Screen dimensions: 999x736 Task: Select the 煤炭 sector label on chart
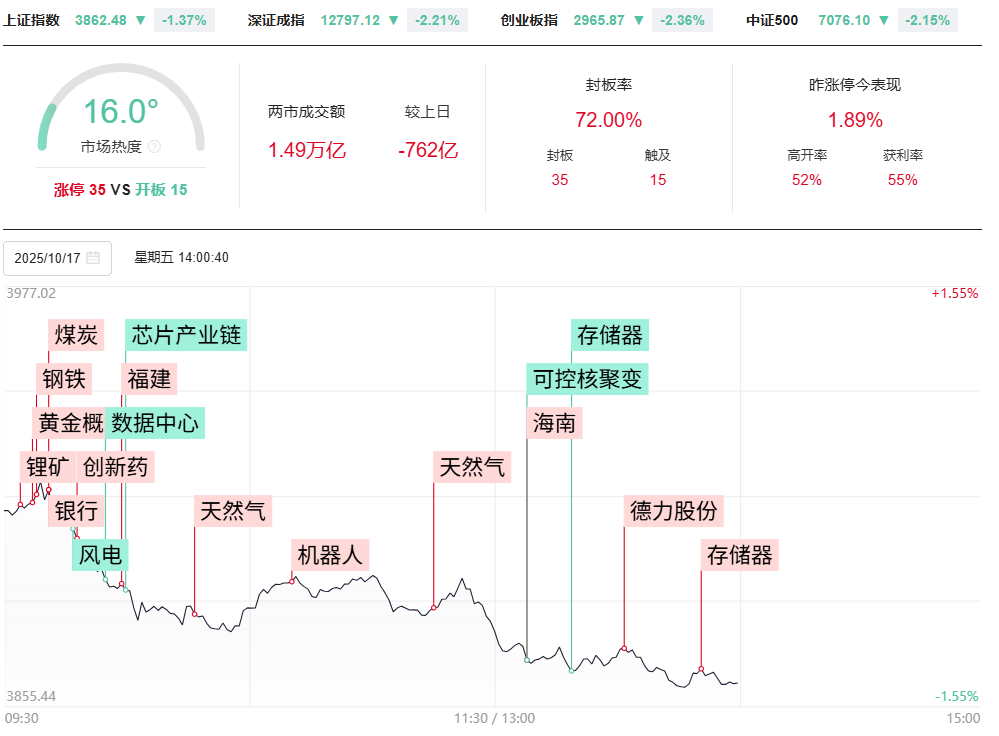tap(76, 335)
